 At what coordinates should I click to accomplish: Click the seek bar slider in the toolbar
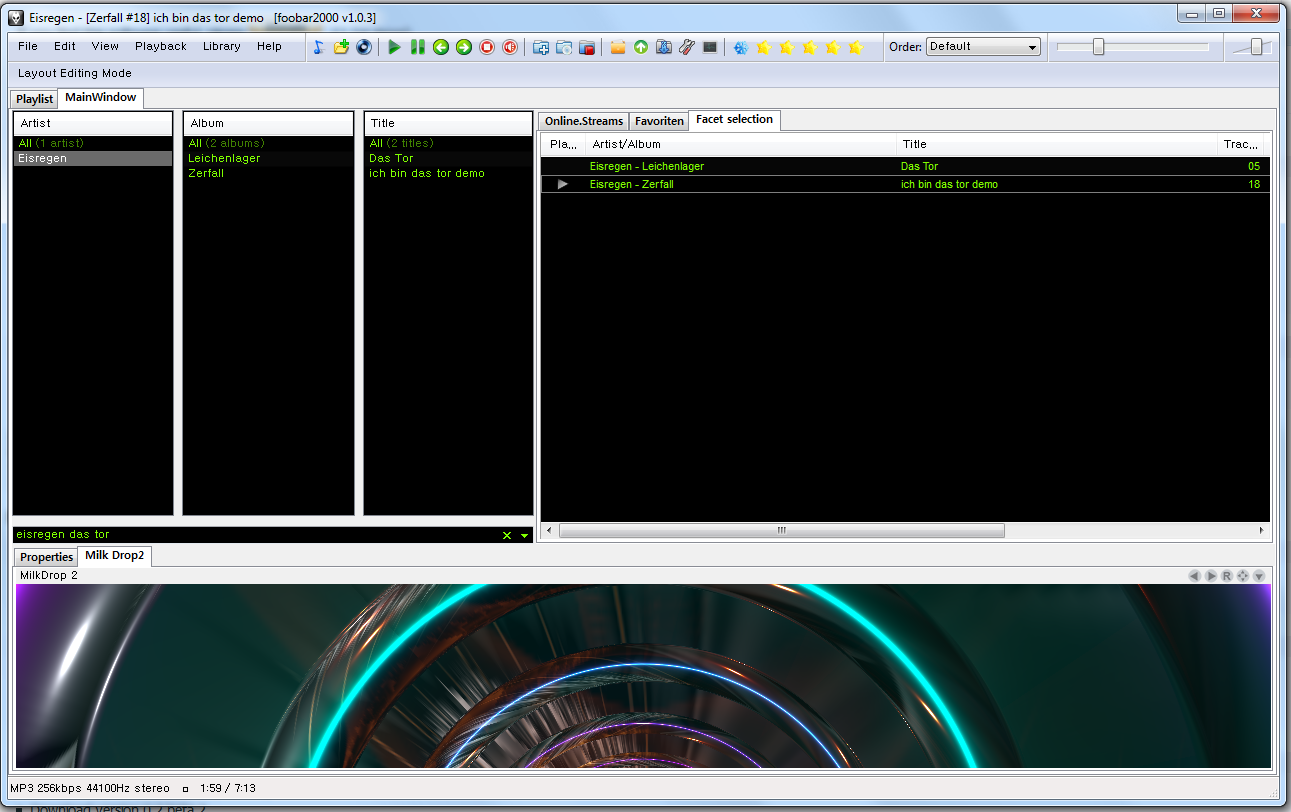click(1098, 47)
